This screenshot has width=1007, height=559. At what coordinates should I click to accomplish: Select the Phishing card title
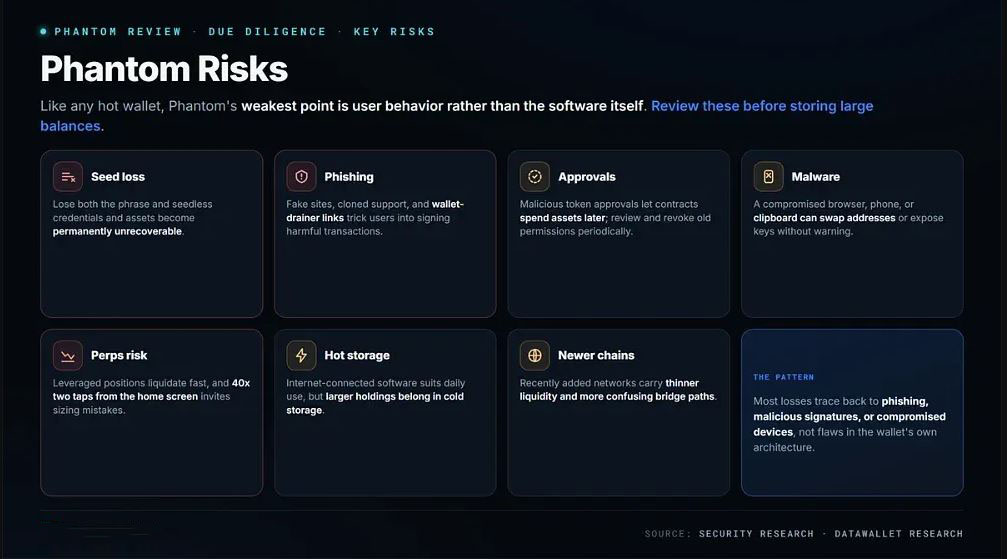tap(349, 177)
